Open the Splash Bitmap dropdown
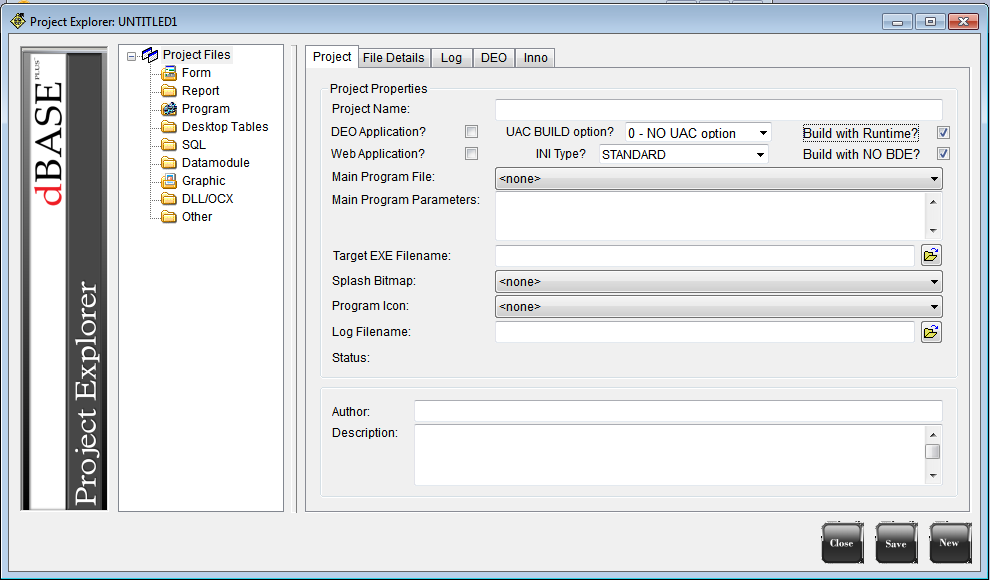Image resolution: width=990 pixels, height=580 pixels. (x=719, y=281)
